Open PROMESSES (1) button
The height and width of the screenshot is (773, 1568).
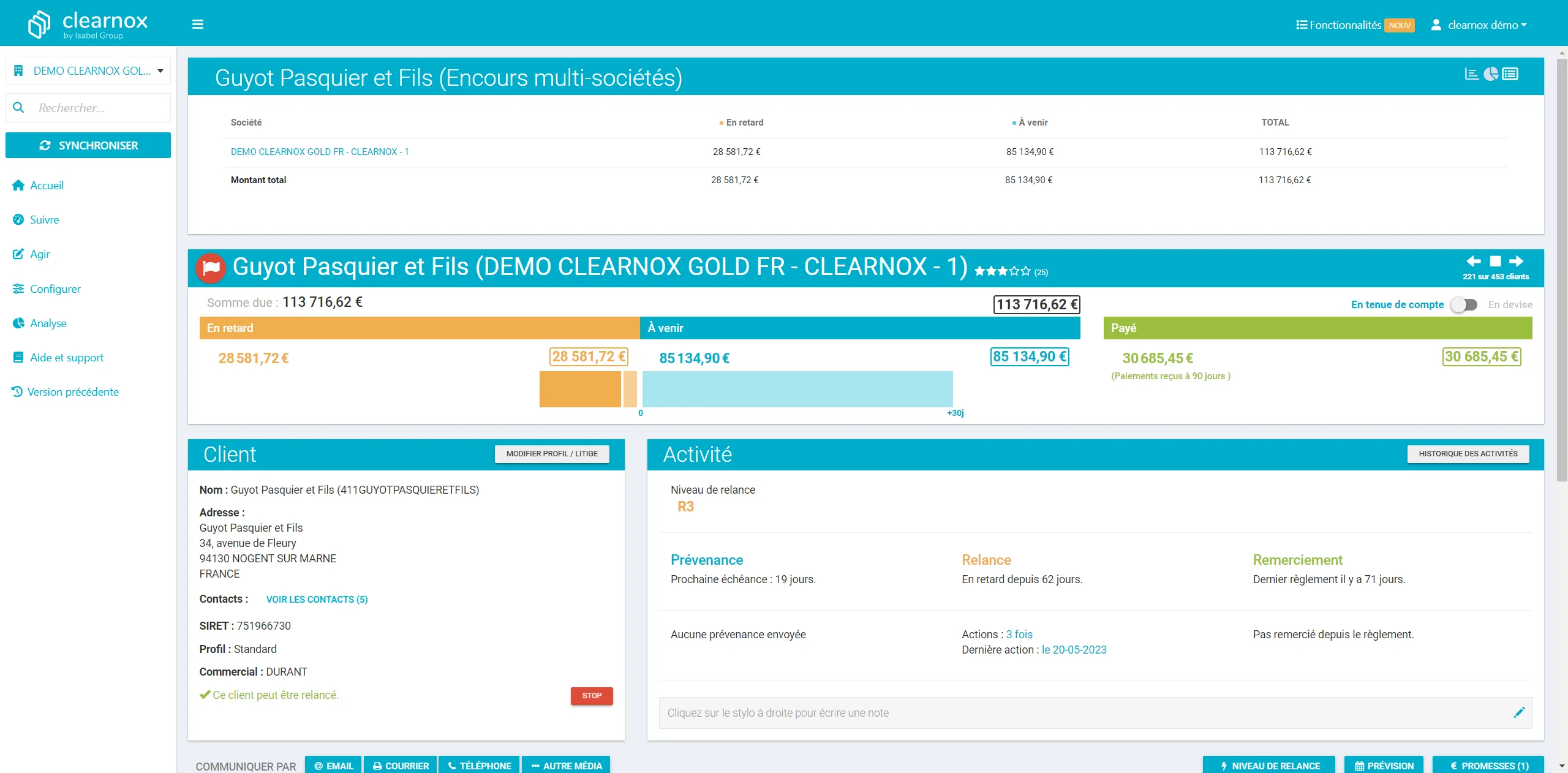click(x=1488, y=766)
